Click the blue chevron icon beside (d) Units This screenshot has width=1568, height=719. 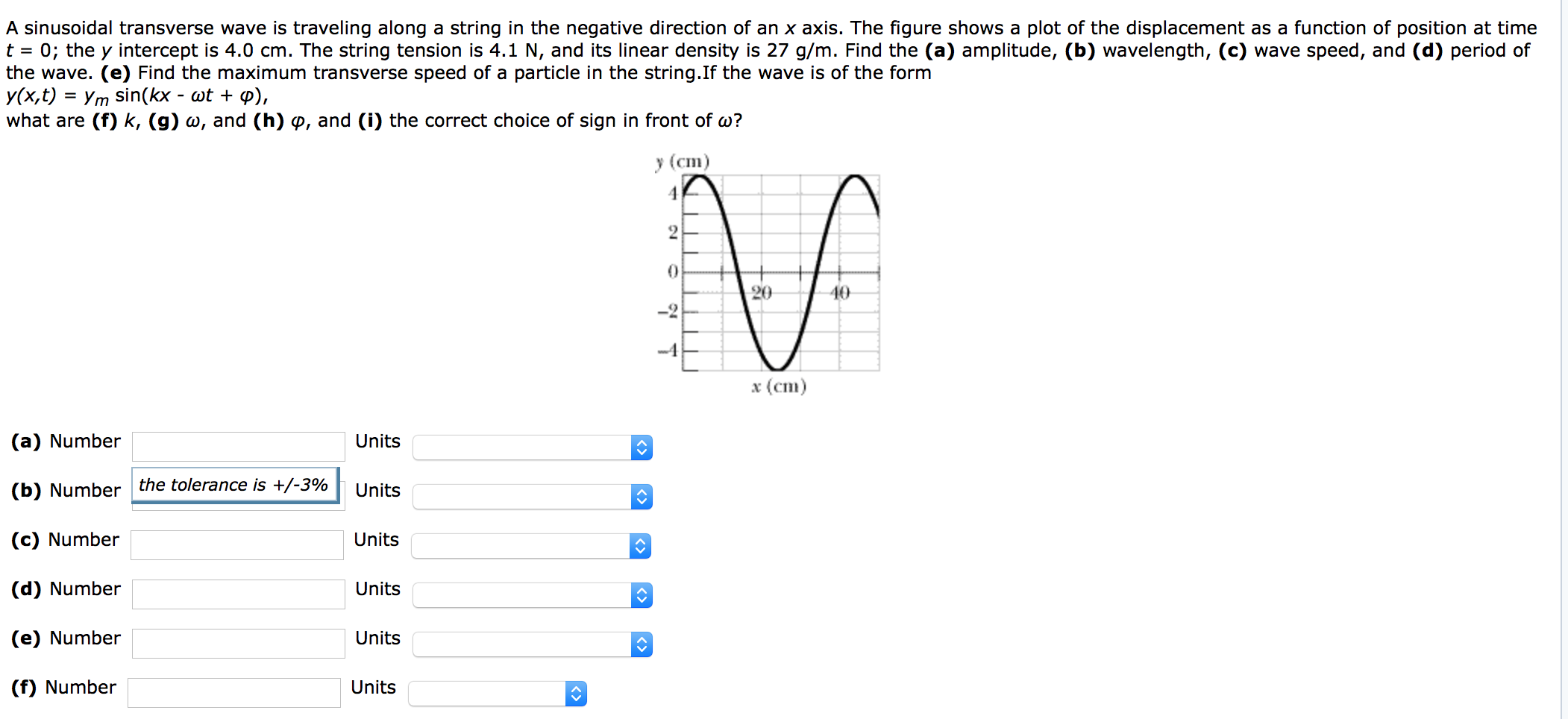(x=641, y=595)
